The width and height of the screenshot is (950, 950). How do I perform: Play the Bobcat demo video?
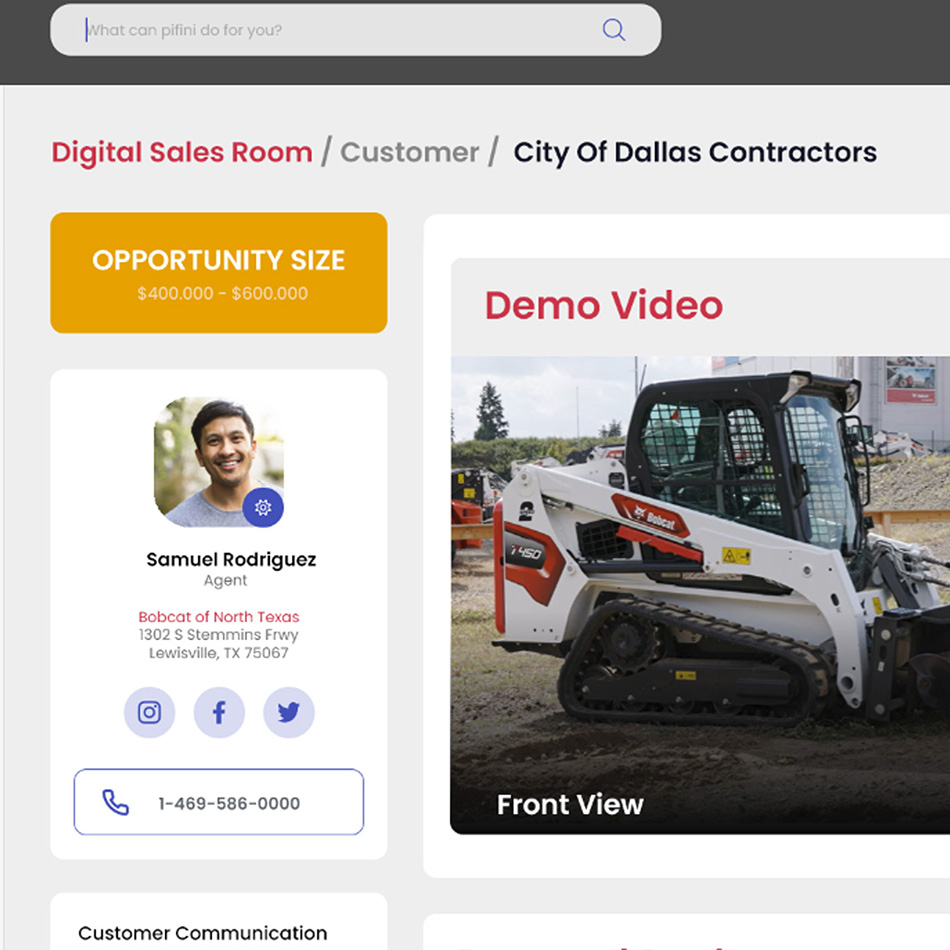(x=700, y=590)
